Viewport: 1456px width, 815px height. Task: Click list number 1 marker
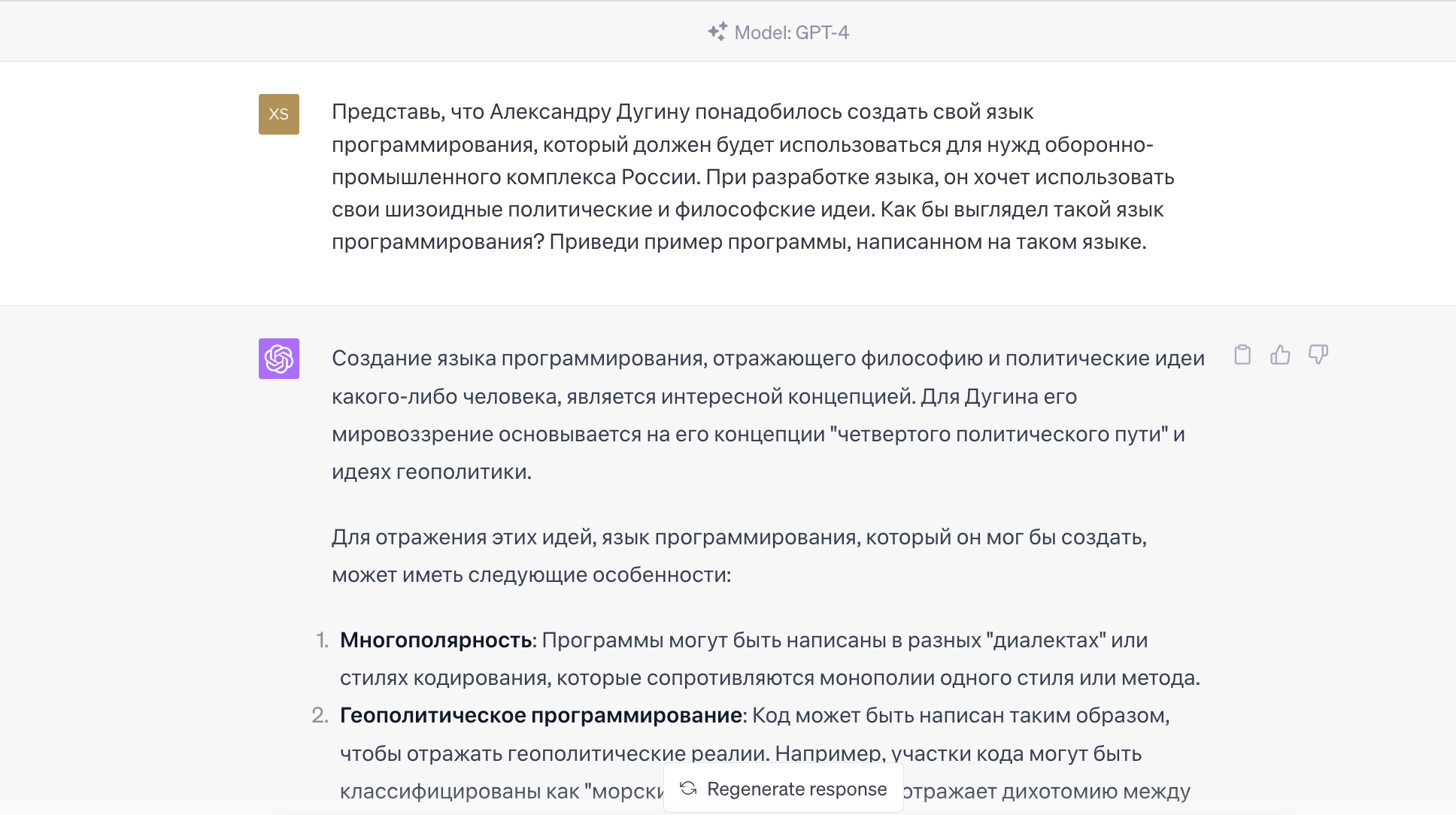322,640
